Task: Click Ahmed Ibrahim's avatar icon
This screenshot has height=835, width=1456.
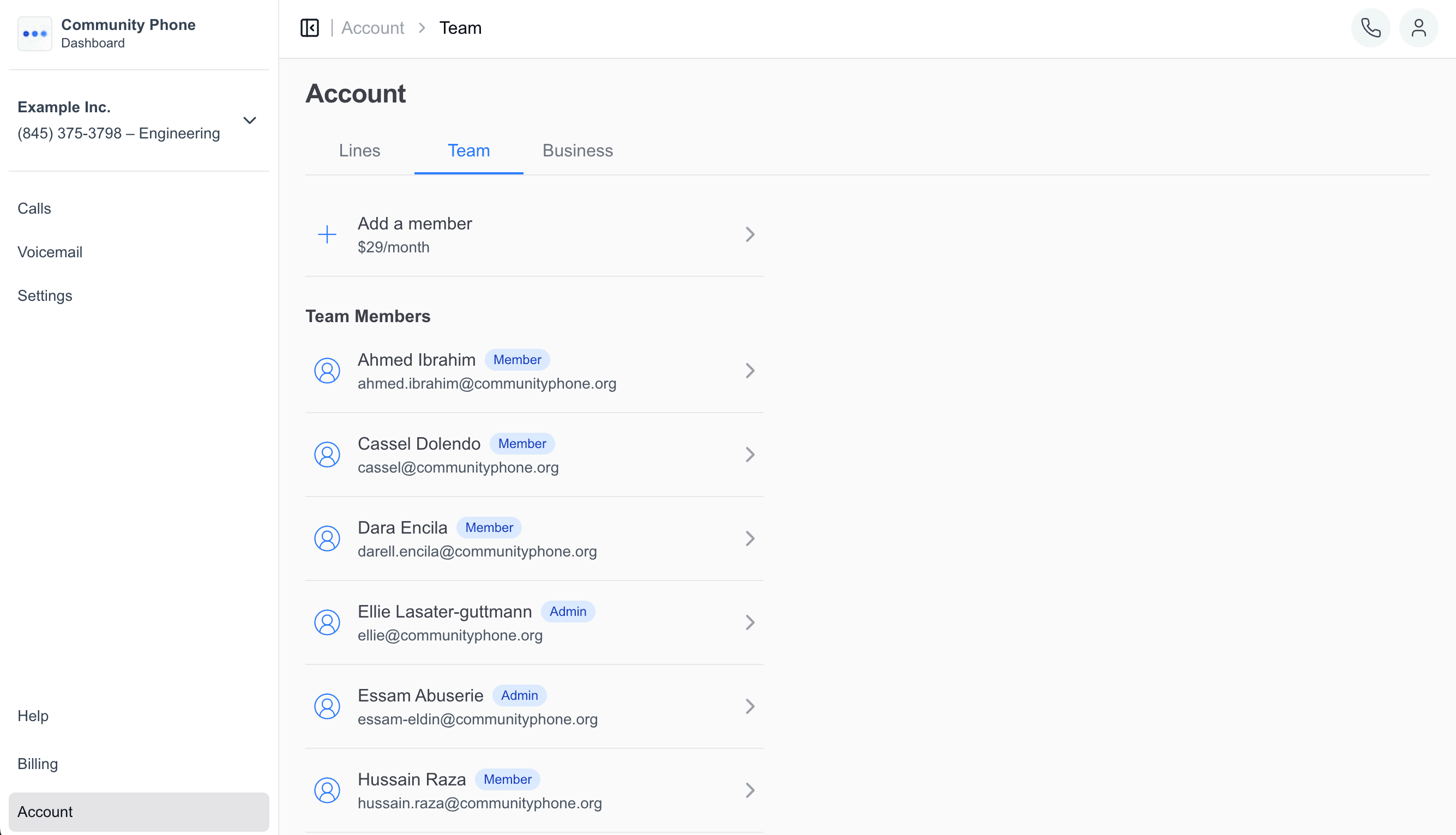Action: [327, 371]
